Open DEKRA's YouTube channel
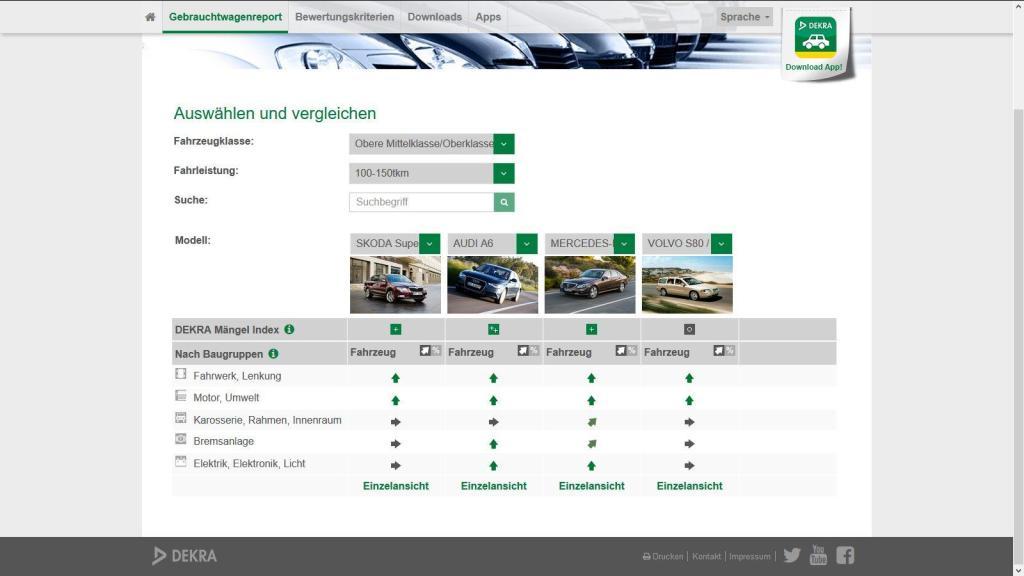The height and width of the screenshot is (576, 1024). pyautogui.click(x=818, y=555)
